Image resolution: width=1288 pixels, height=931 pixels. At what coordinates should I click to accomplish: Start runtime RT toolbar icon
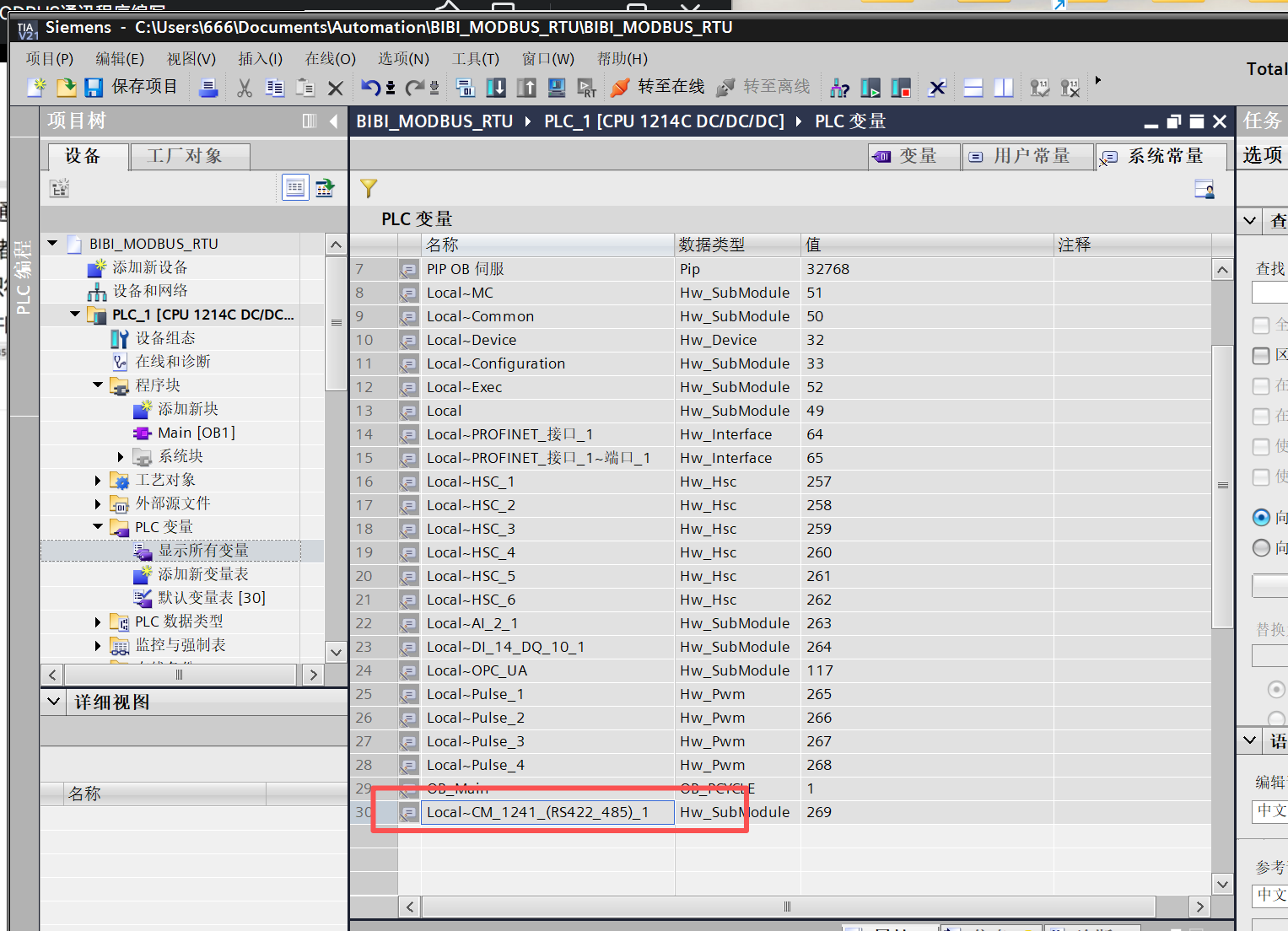point(587,88)
